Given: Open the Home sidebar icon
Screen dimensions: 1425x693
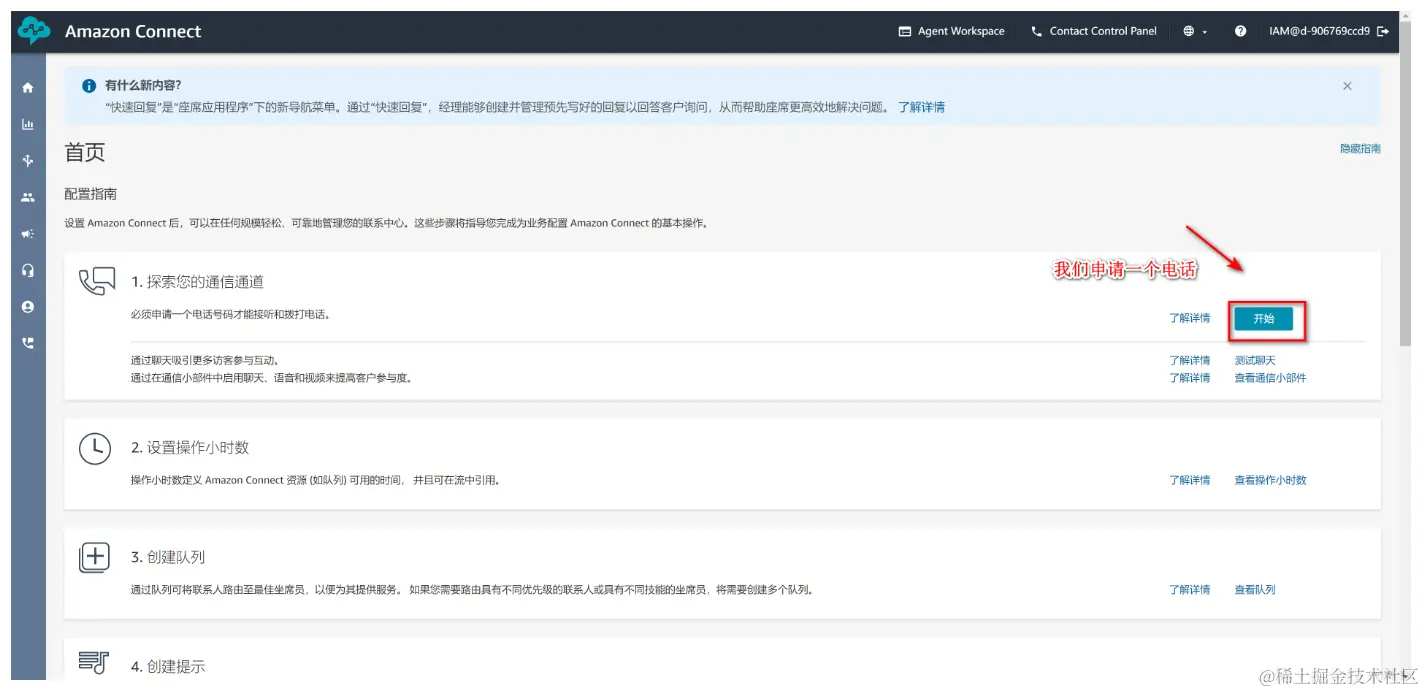Looking at the screenshot, I should (27, 88).
